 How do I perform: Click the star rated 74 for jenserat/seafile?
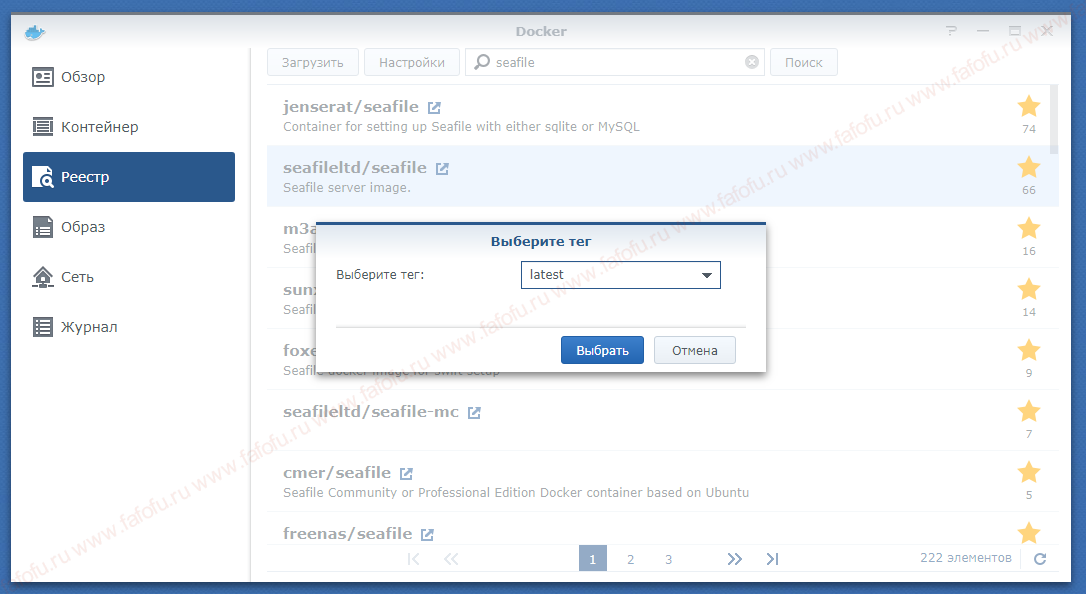(x=1029, y=107)
